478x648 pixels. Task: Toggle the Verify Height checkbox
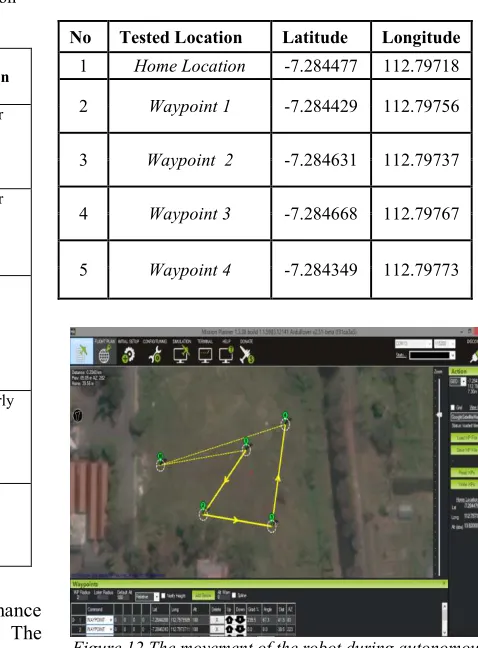[x=163, y=596]
